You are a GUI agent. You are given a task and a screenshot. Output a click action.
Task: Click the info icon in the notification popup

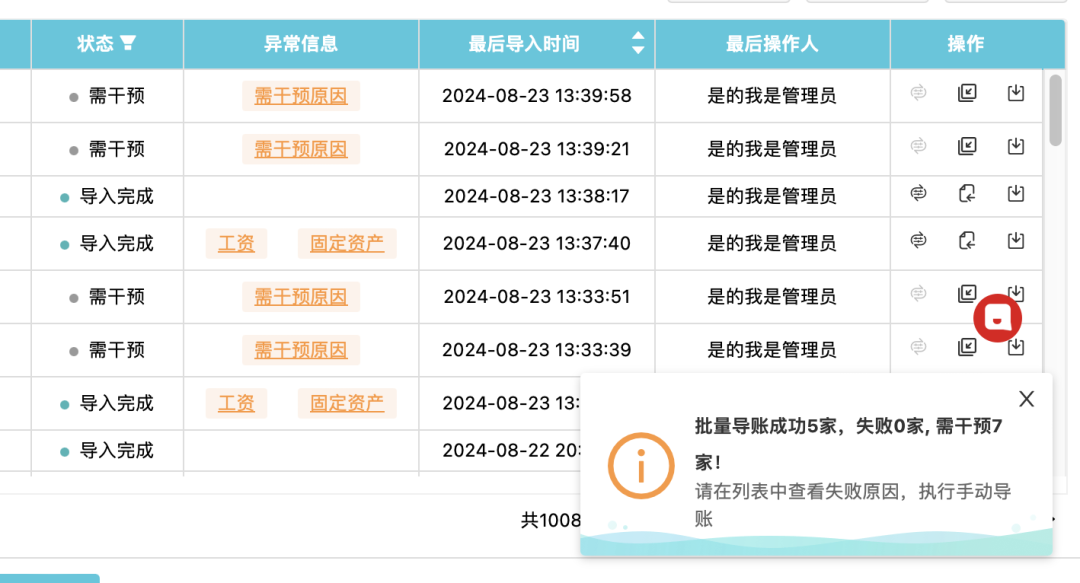click(640, 466)
